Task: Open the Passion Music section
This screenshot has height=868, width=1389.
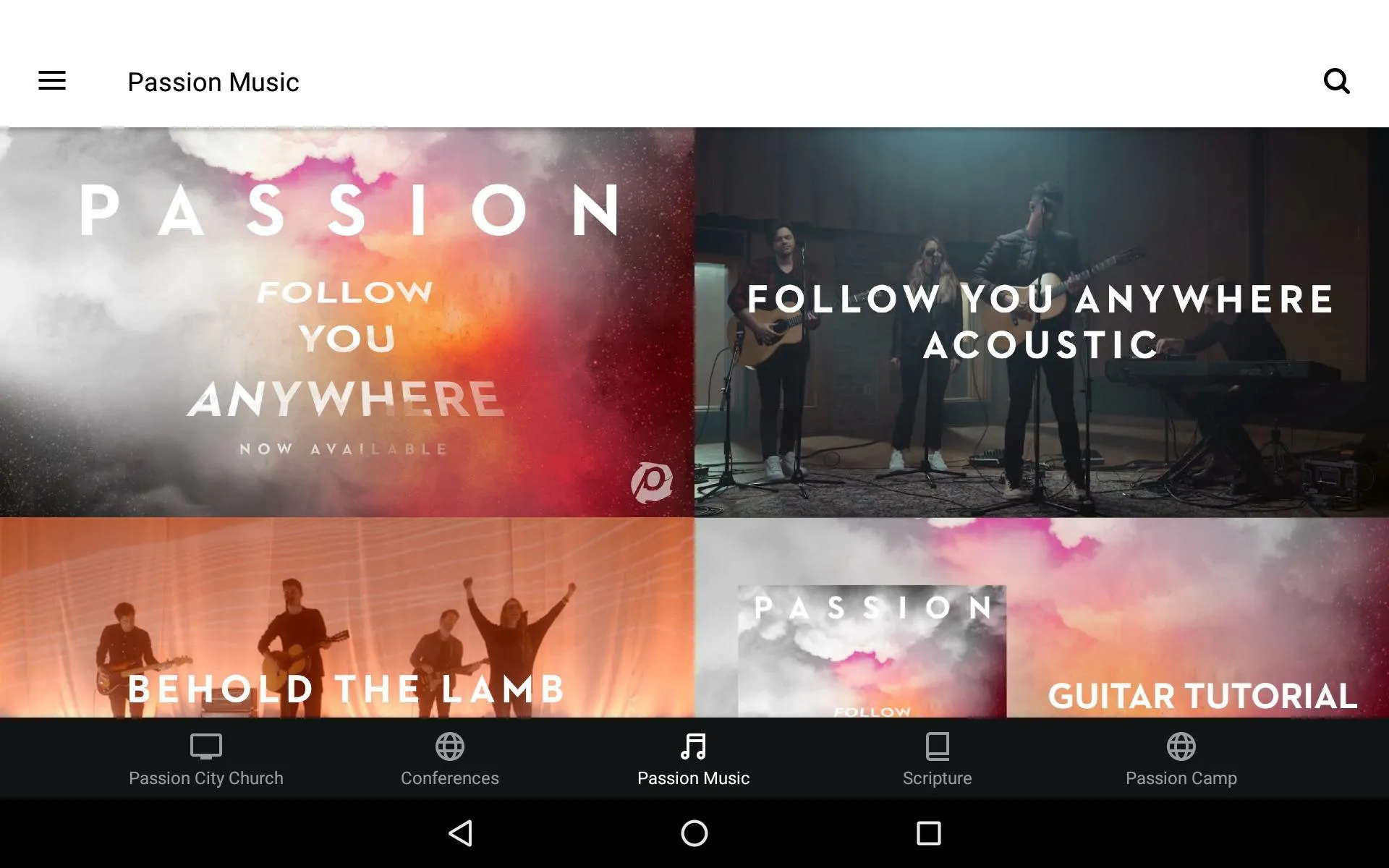Action: tap(694, 758)
